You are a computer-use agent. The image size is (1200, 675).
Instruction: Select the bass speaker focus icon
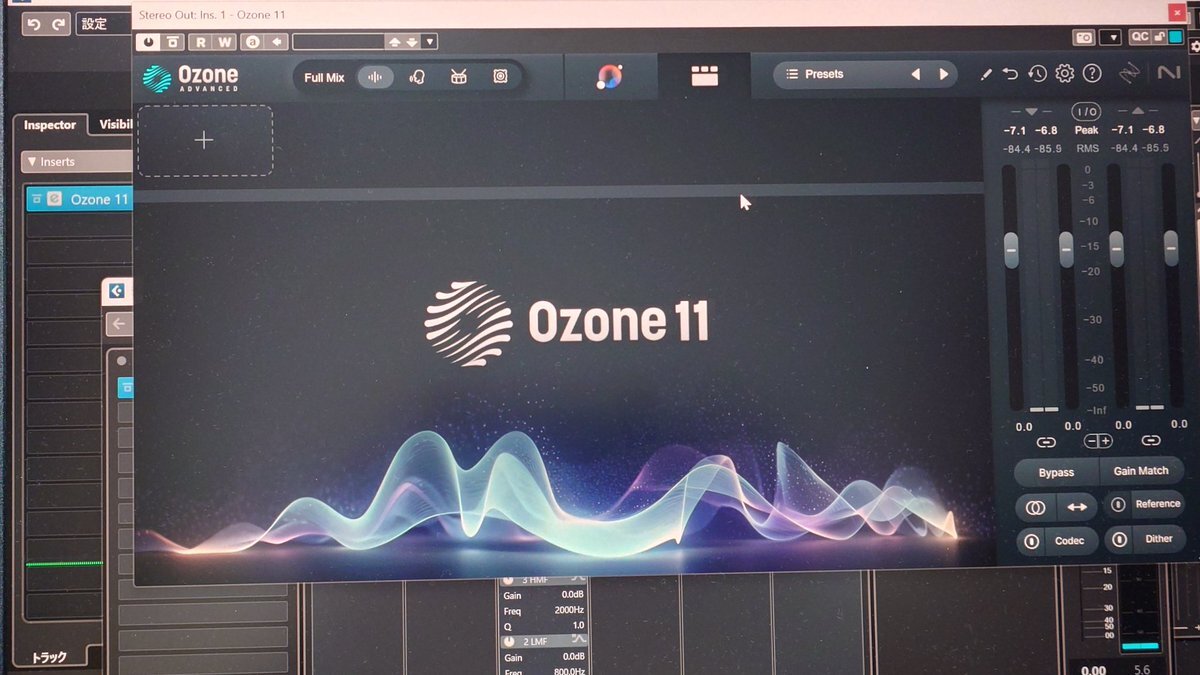500,77
